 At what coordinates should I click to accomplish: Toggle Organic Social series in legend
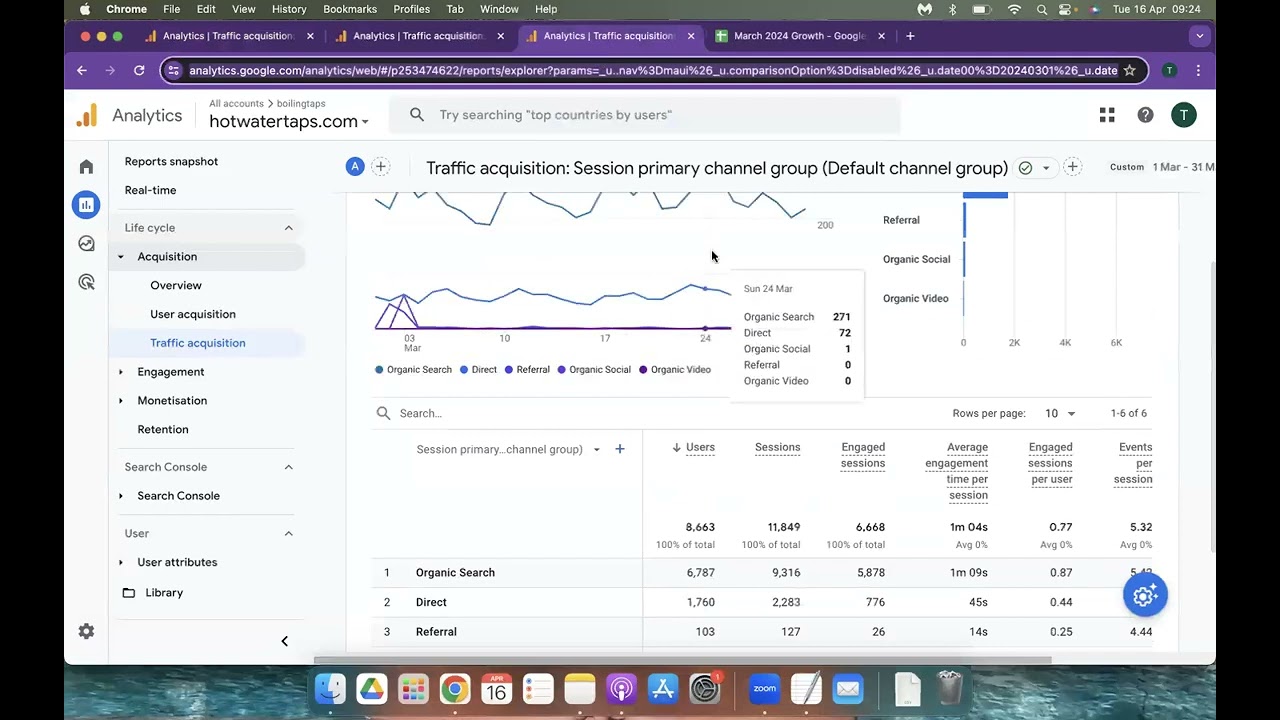594,370
